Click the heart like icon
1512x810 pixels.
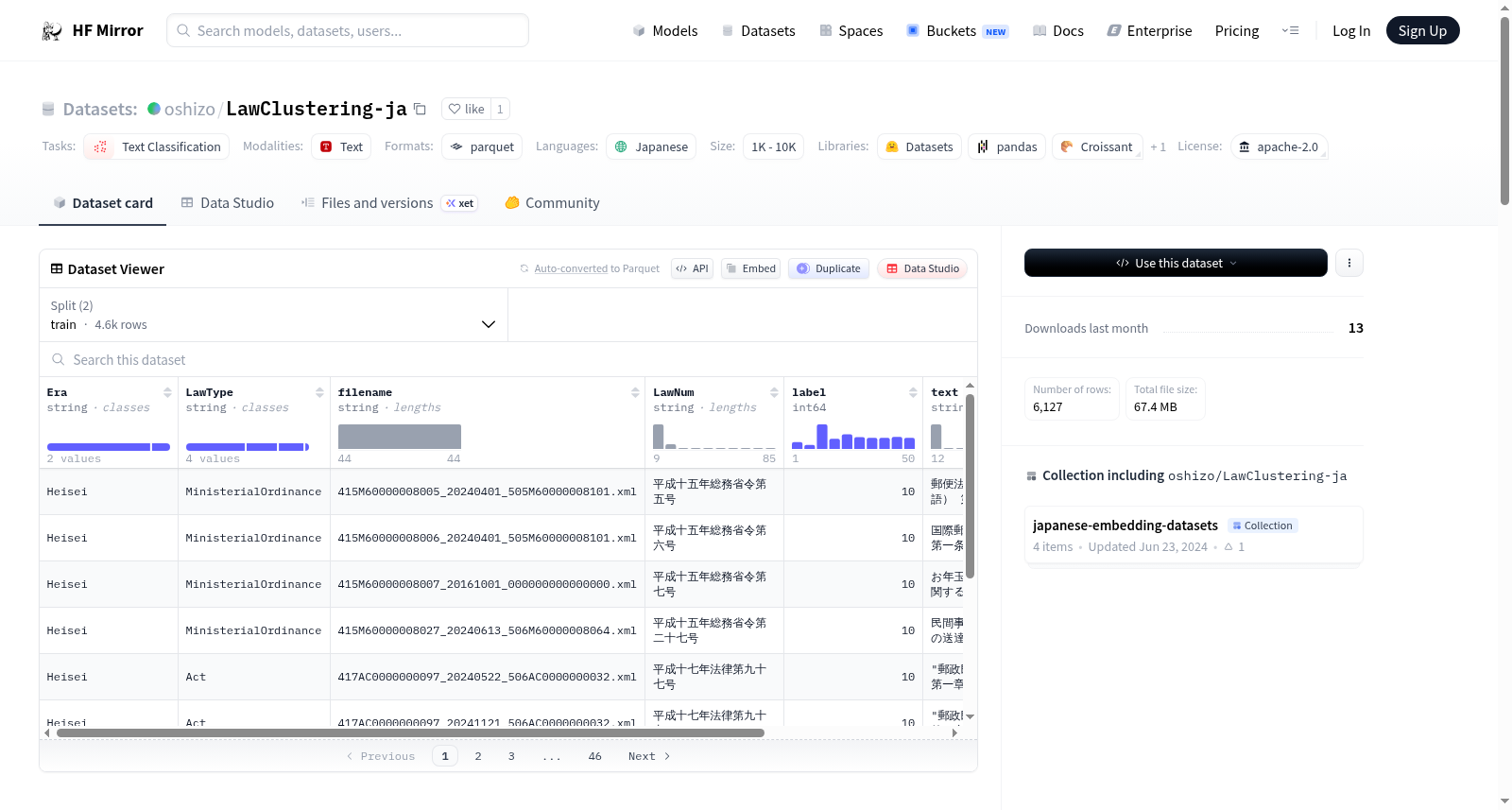[x=455, y=110]
